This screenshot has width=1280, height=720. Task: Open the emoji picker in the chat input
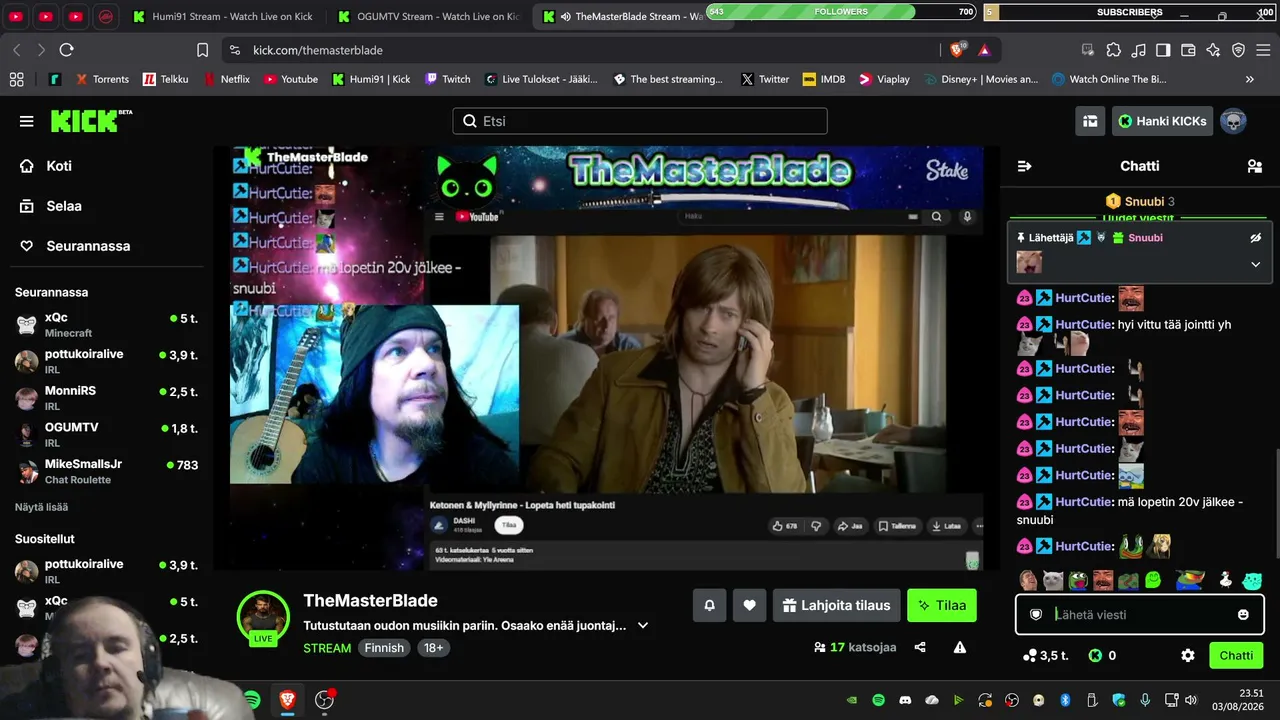[1243, 615]
